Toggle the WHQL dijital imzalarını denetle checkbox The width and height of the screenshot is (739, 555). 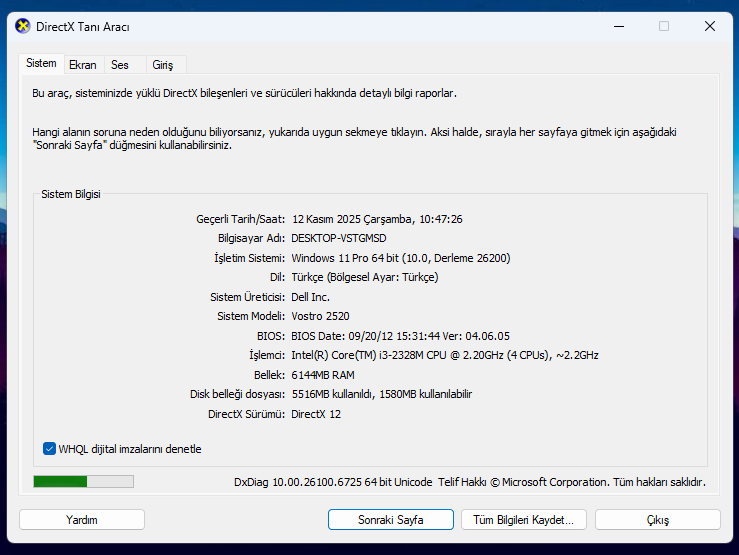[49, 449]
